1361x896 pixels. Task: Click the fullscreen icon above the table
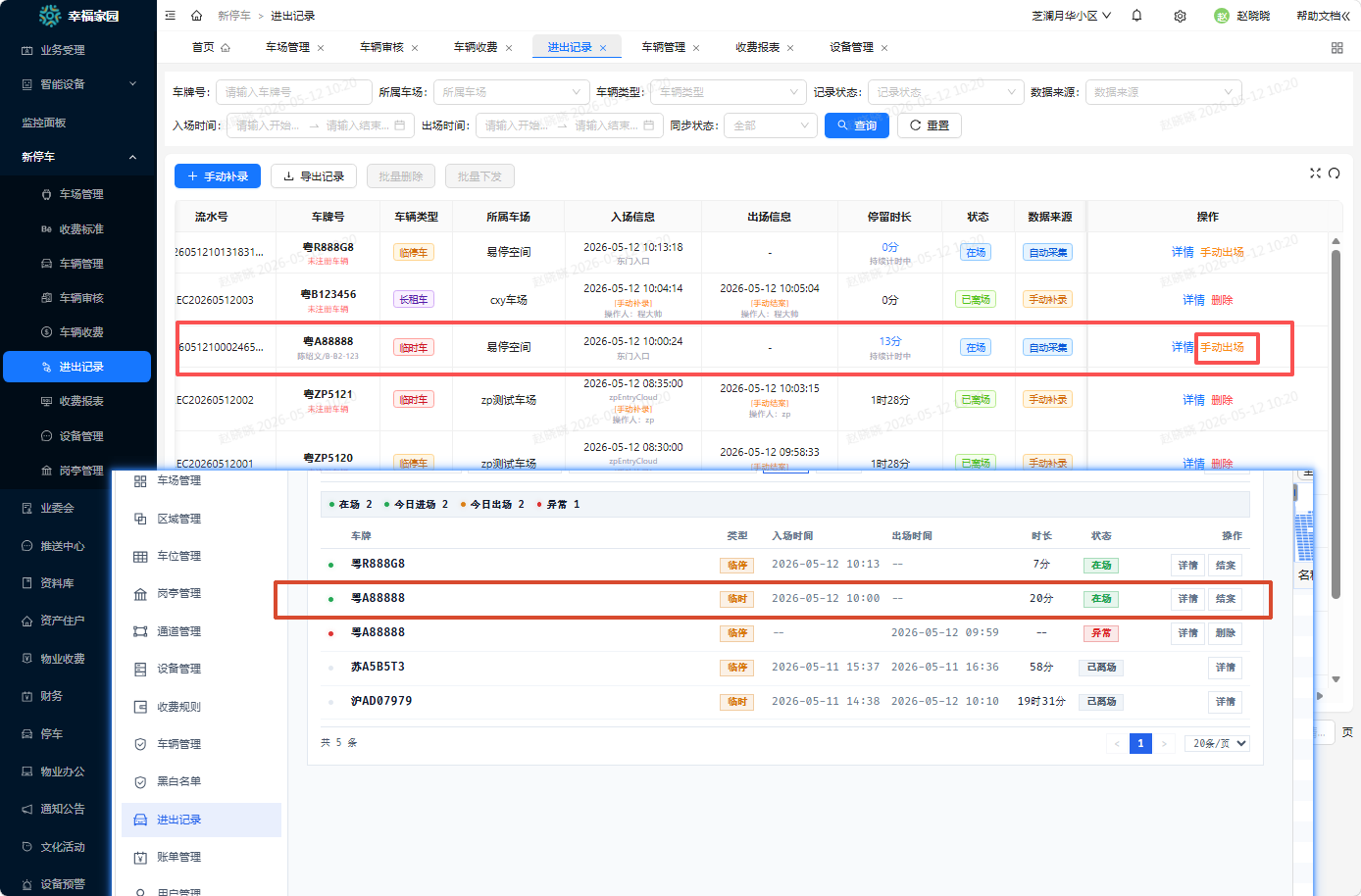1315,174
